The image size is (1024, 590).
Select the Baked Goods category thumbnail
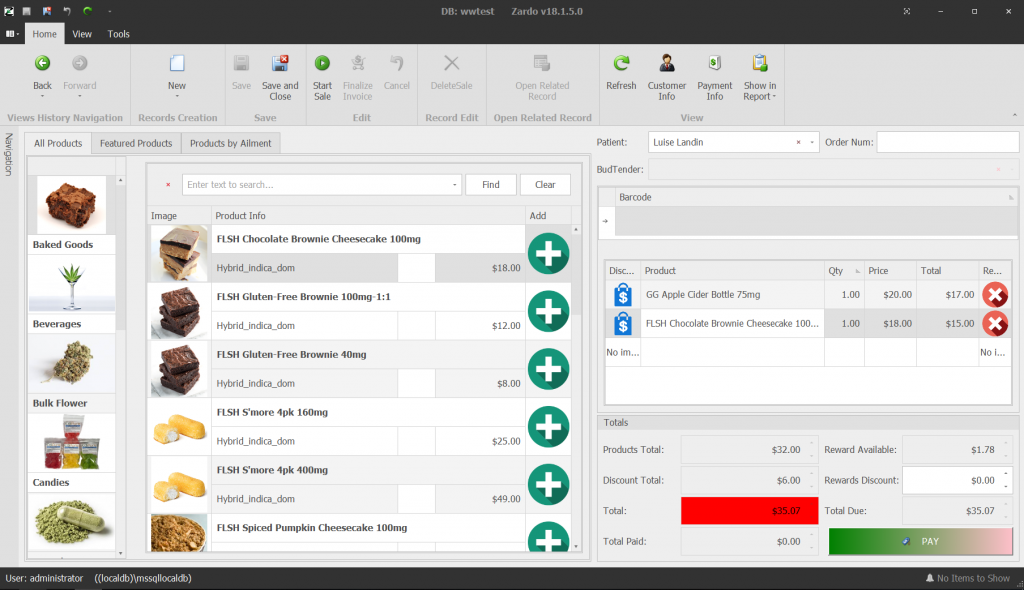pos(72,205)
